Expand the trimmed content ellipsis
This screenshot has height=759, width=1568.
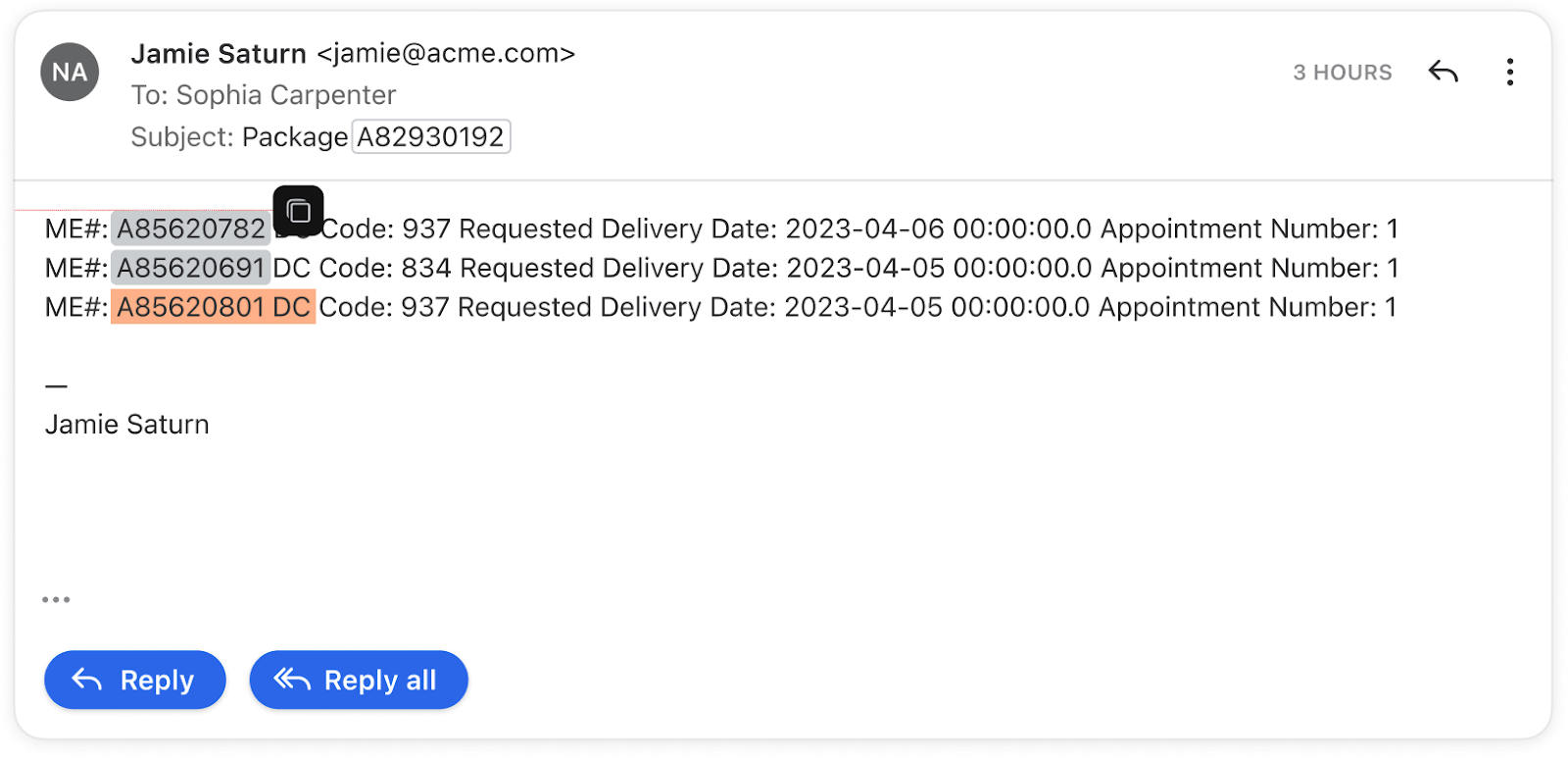[x=56, y=599]
